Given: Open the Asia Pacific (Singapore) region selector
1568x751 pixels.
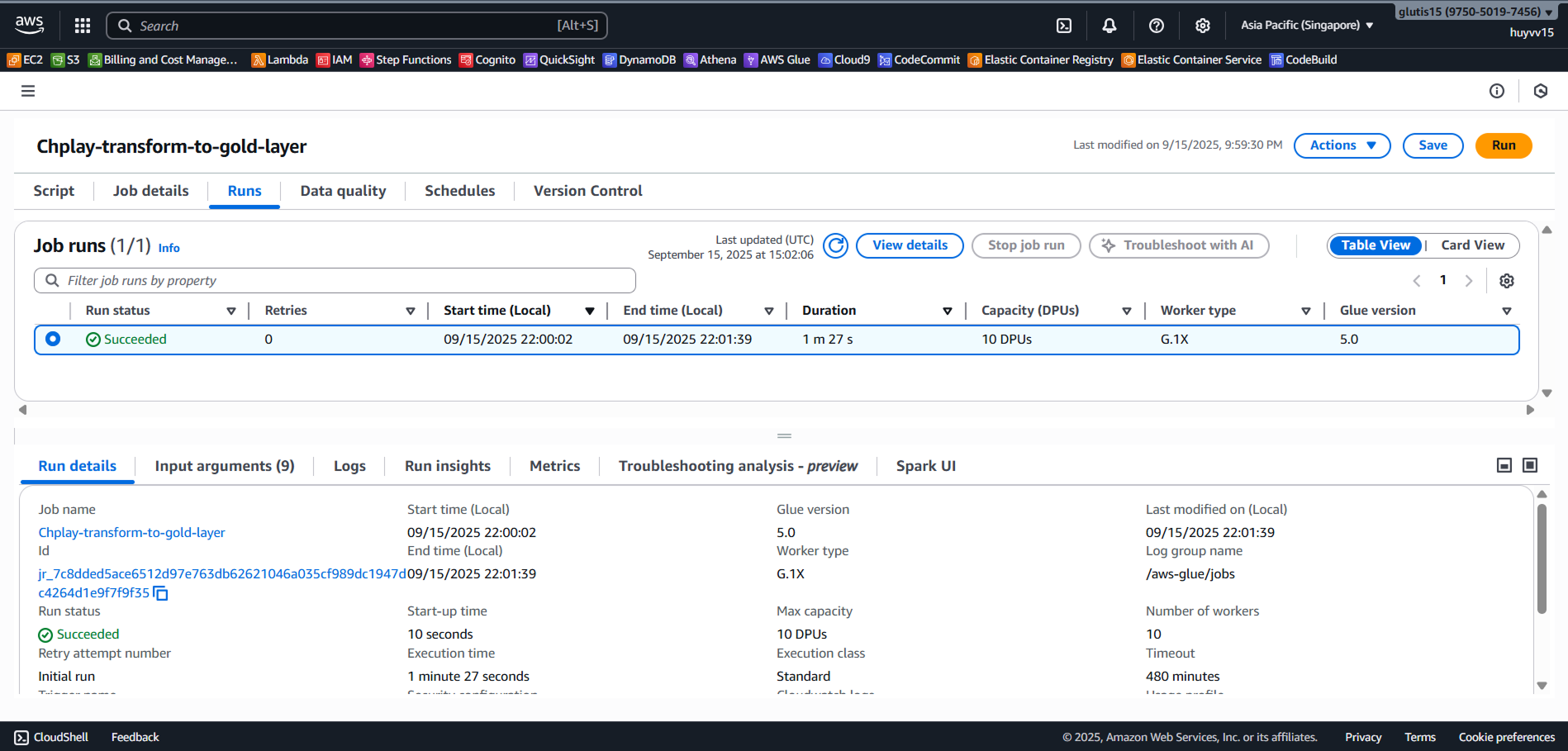Looking at the screenshot, I should point(1306,26).
